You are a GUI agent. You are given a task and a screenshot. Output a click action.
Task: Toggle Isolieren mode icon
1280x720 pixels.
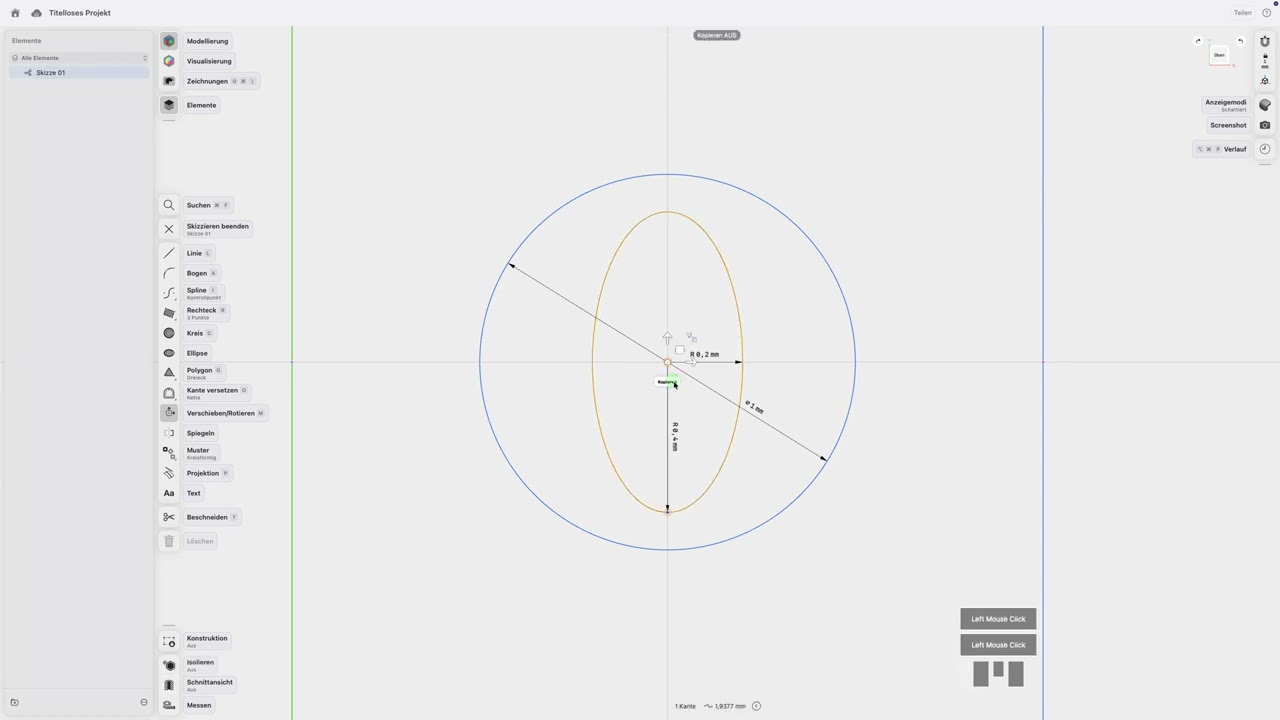coord(169,665)
